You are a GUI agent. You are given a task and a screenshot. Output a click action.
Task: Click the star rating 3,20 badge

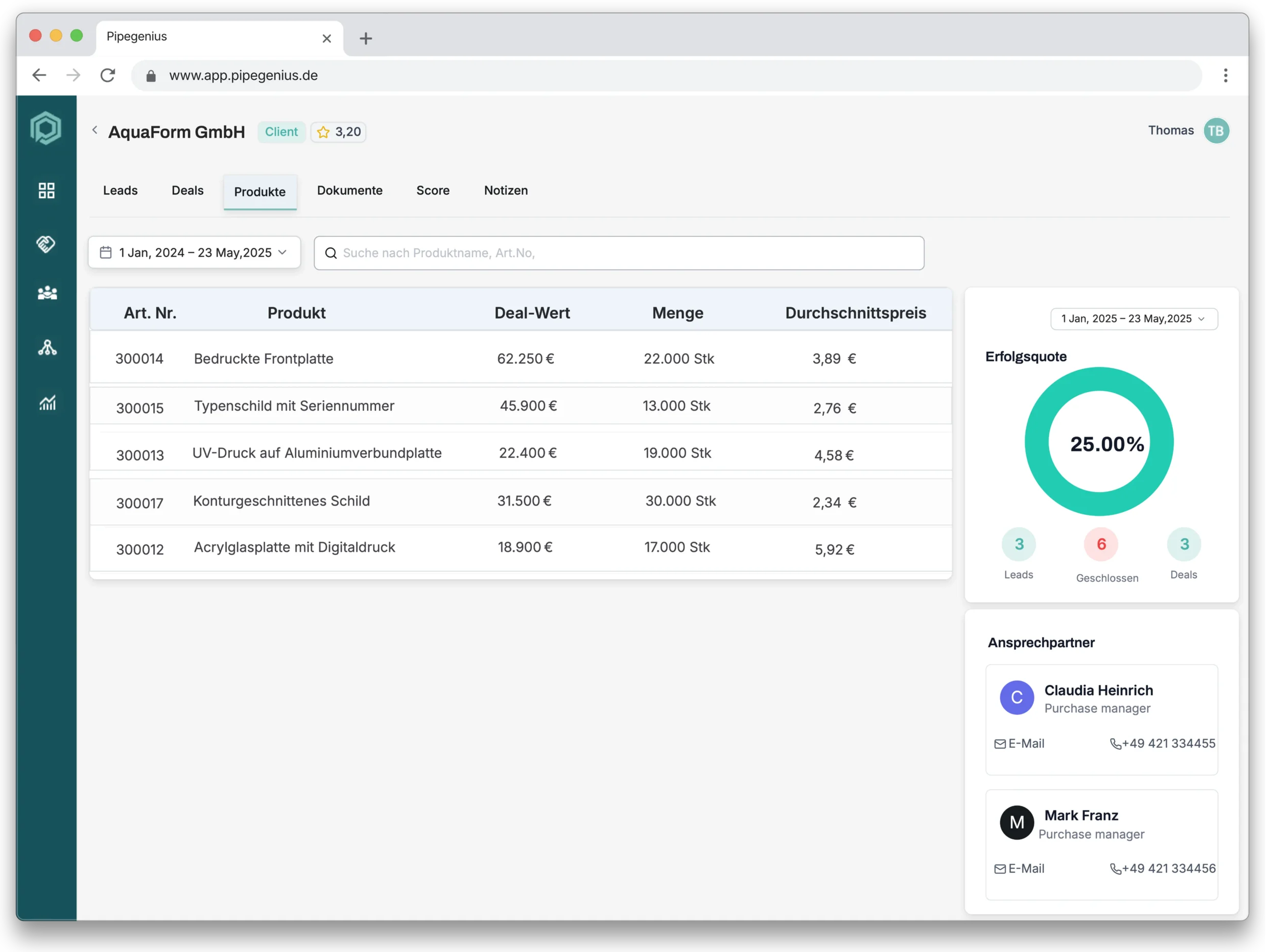point(339,132)
